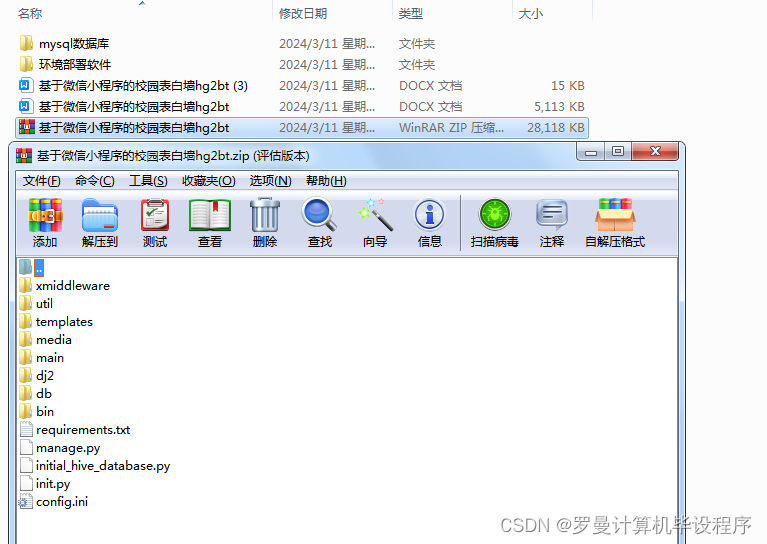Click the 解压到 (Extract to) toolbar icon
This screenshot has width=767, height=544.
[x=100, y=215]
